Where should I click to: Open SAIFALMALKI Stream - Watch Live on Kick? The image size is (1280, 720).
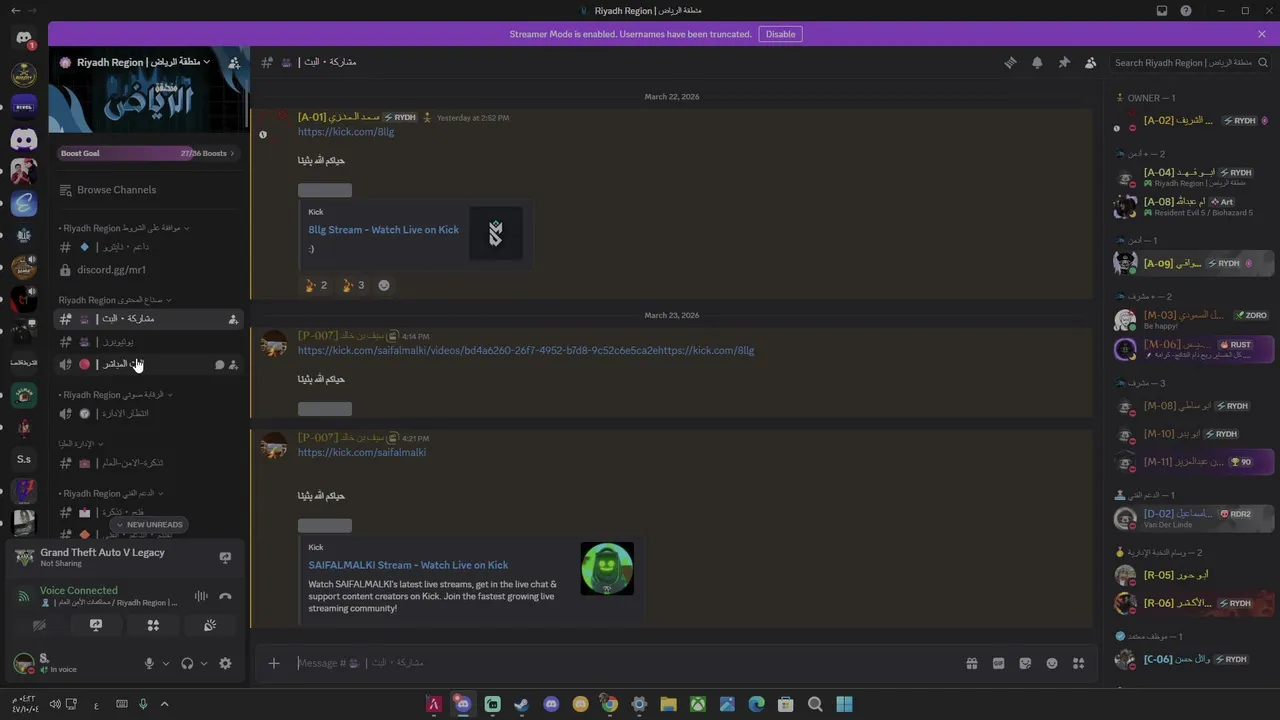[408, 565]
